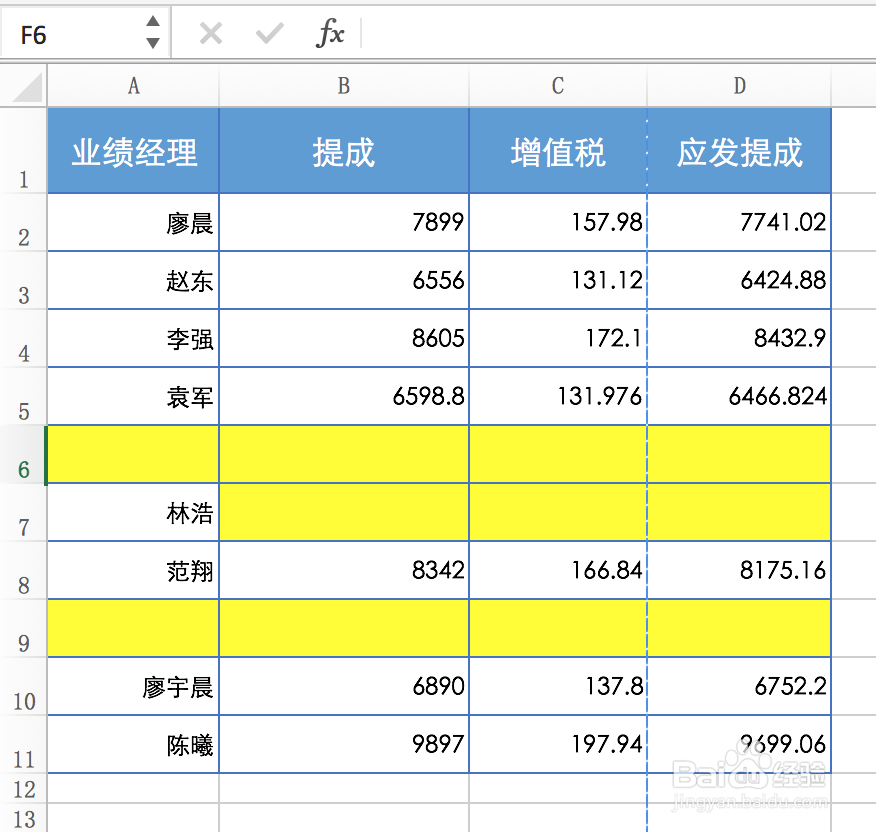Select the entire row 6 header
876x832 pixels.
[24, 454]
